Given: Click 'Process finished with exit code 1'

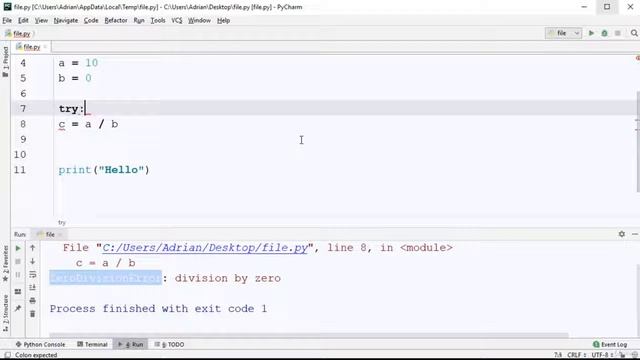Looking at the screenshot, I should click(158, 309).
